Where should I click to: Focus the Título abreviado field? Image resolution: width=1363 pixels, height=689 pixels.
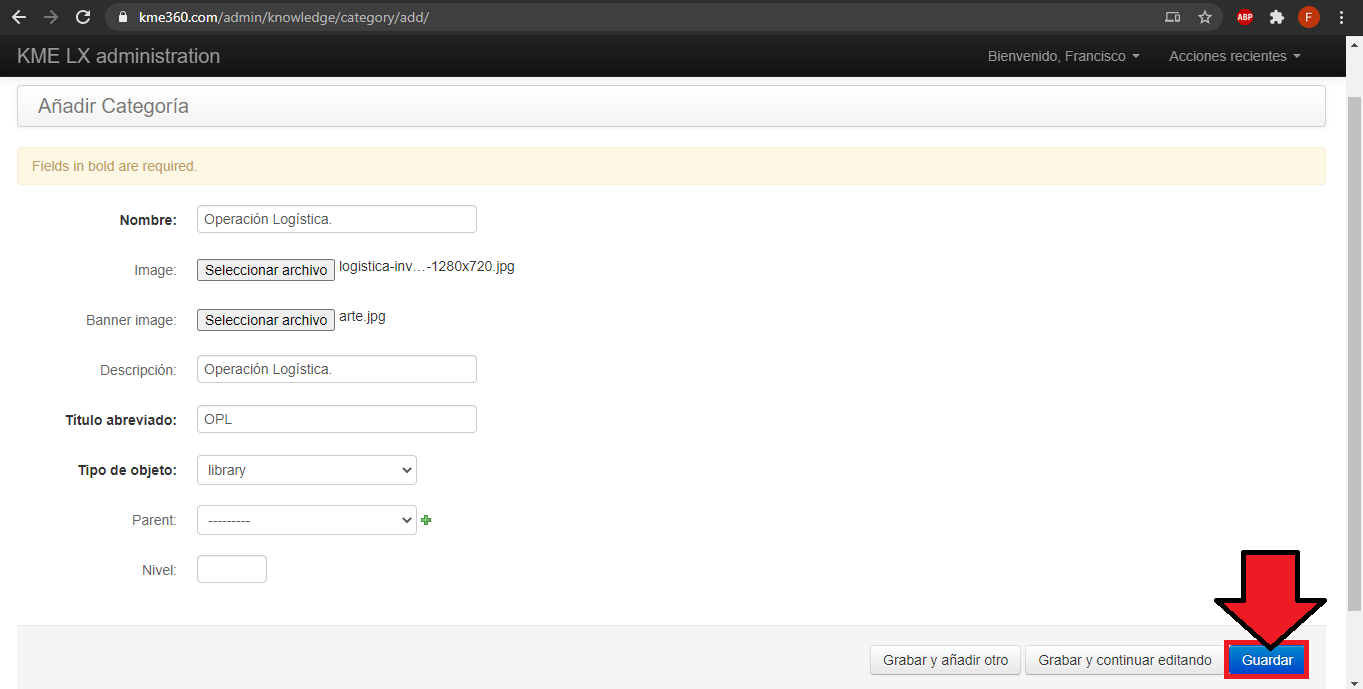click(x=337, y=419)
